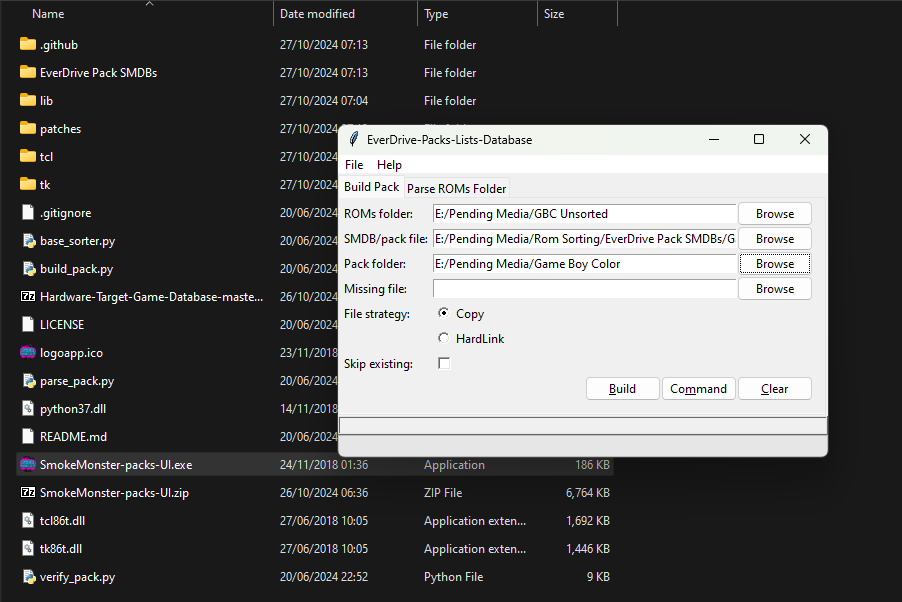The width and height of the screenshot is (902, 602).
Task: Switch to the Parse ROMs Folder tab
Action: (x=457, y=189)
